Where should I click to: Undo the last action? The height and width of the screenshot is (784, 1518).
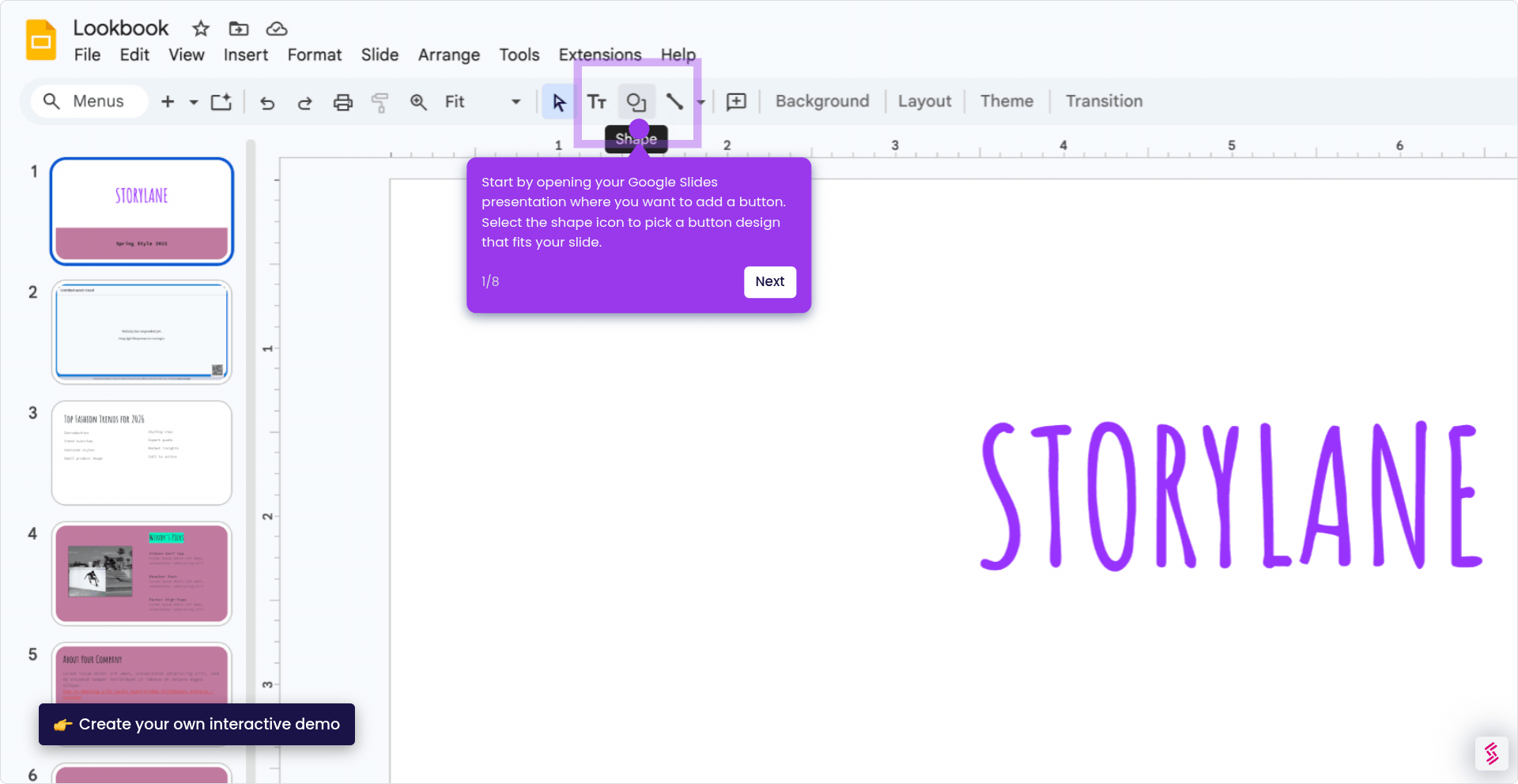coord(267,102)
